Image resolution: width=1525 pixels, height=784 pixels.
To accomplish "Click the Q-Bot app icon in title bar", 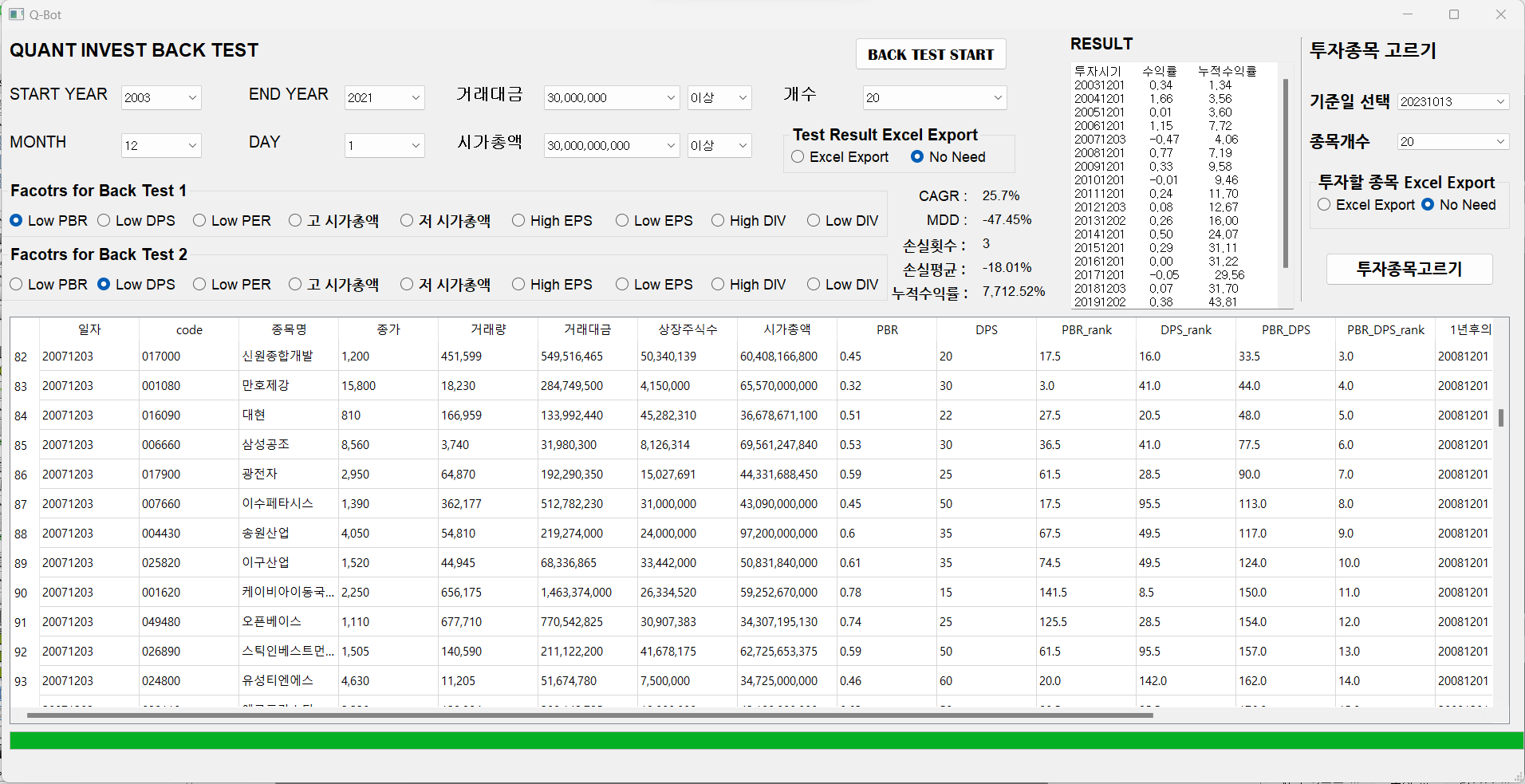I will point(16,14).
